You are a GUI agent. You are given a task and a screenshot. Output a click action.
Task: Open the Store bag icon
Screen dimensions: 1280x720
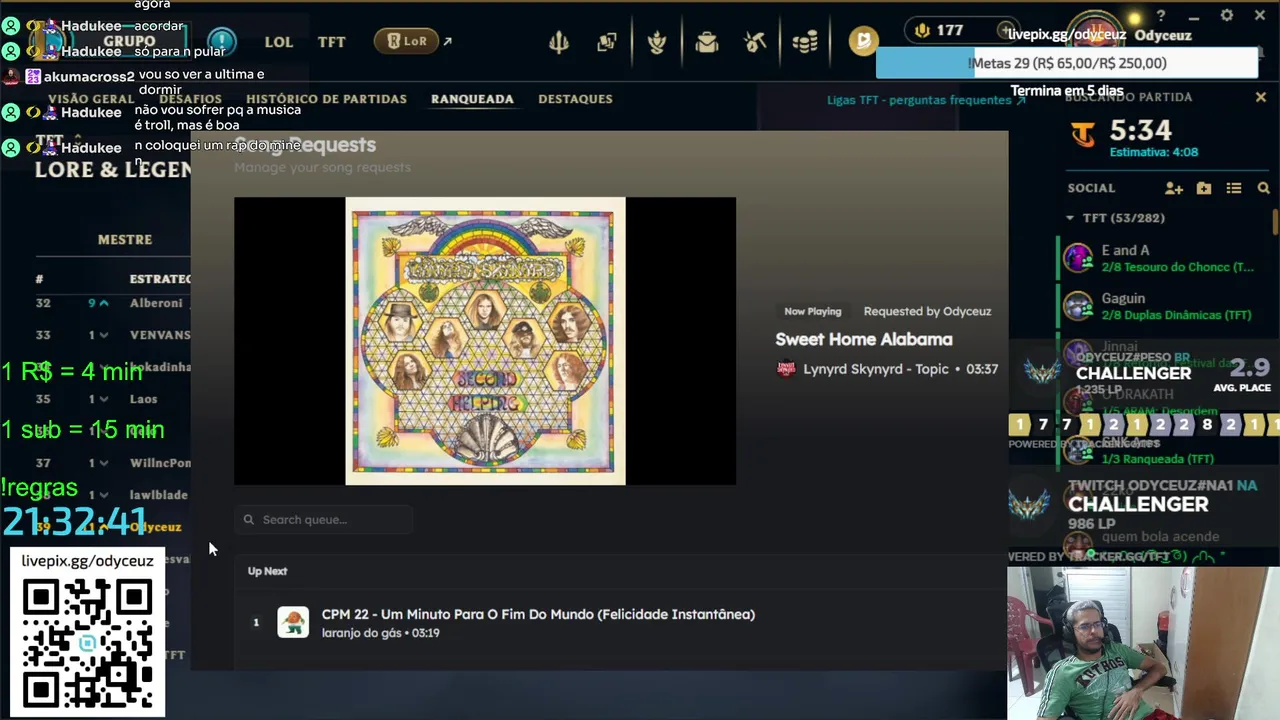click(707, 42)
